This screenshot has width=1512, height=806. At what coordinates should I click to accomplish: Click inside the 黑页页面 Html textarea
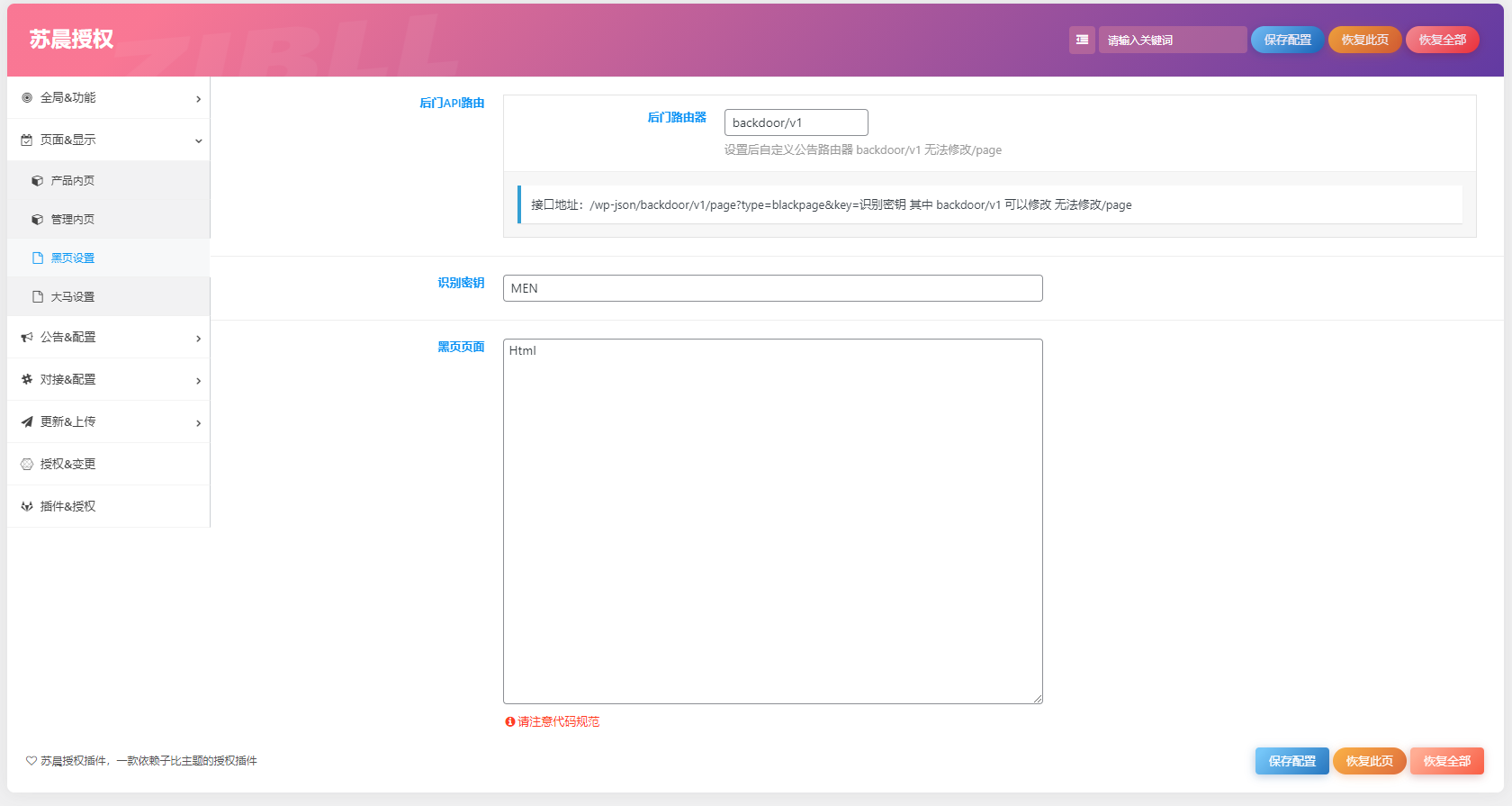(773, 521)
